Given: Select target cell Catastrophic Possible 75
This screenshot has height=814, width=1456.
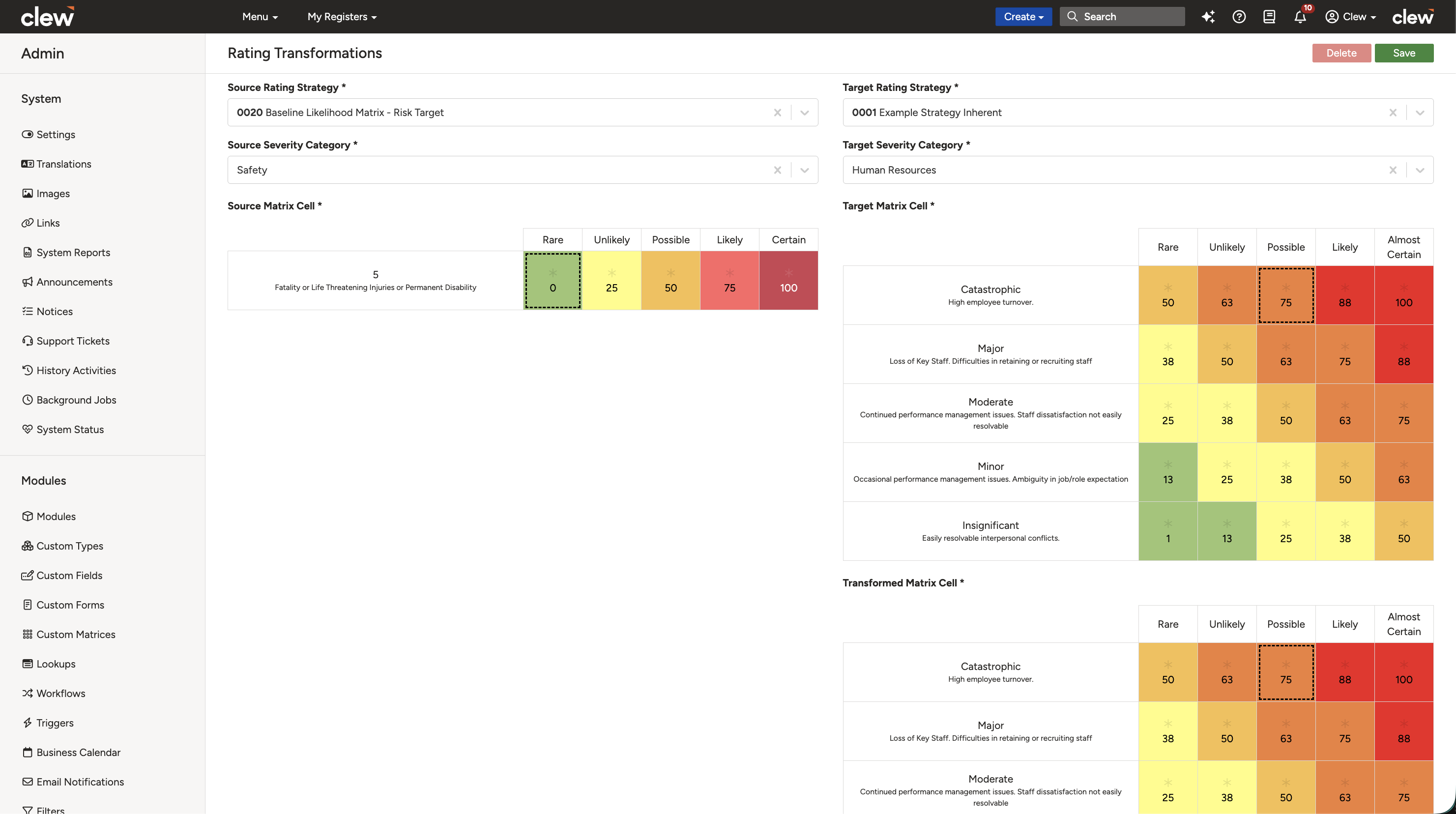Looking at the screenshot, I should coord(1285,295).
